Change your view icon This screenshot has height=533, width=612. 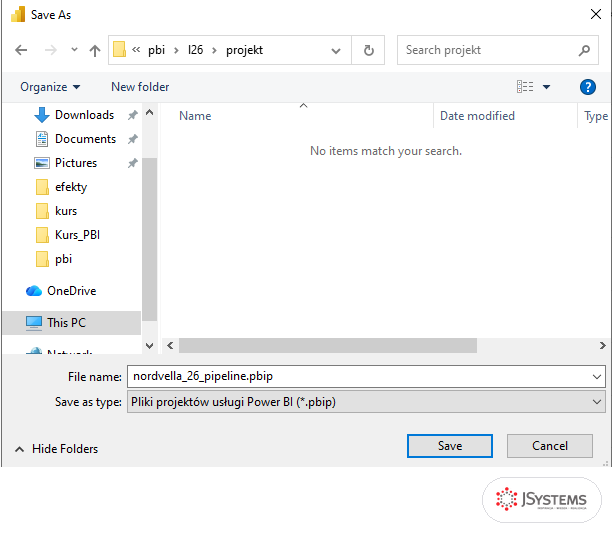click(525, 86)
